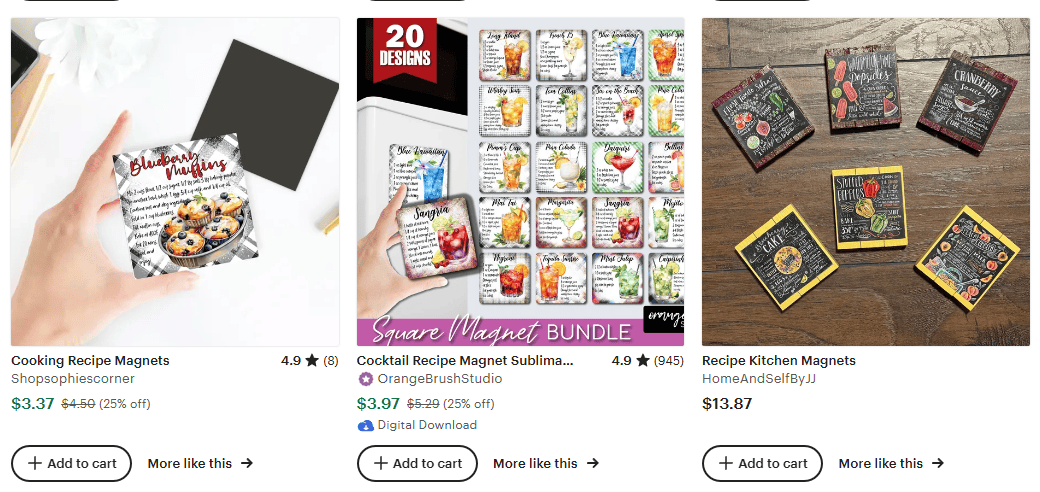The image size is (1040, 492).
Task: Add Recipe Kitchen Magnets to cart
Action: tap(762, 463)
